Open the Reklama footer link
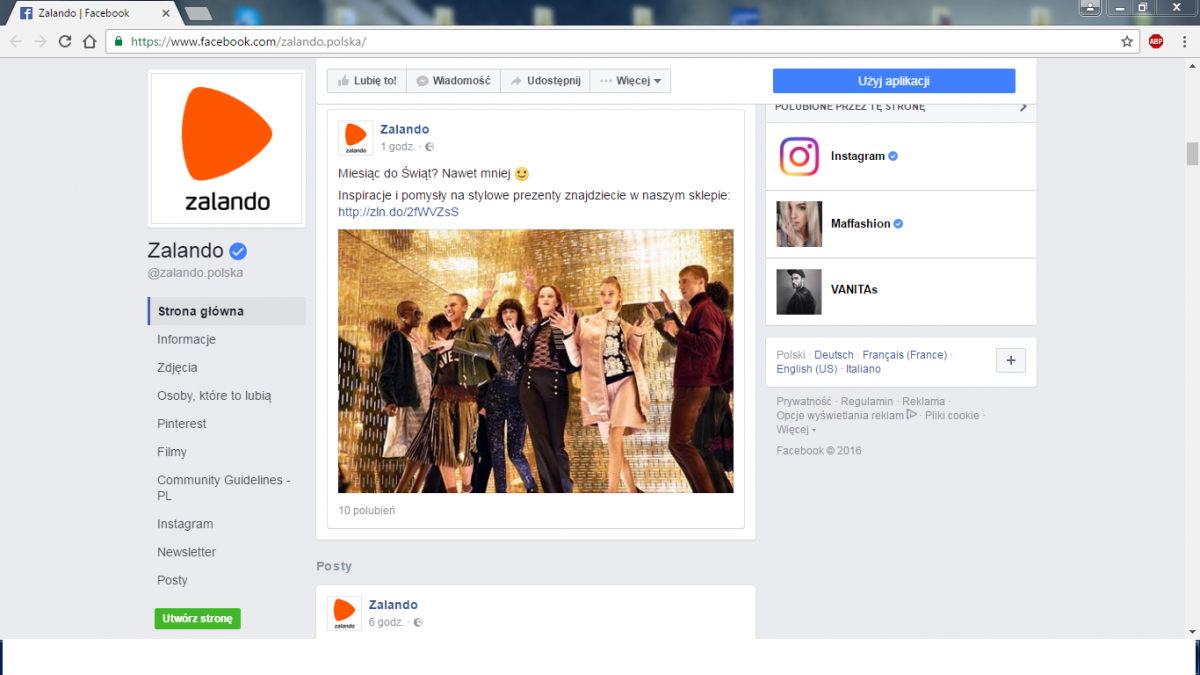 (923, 402)
